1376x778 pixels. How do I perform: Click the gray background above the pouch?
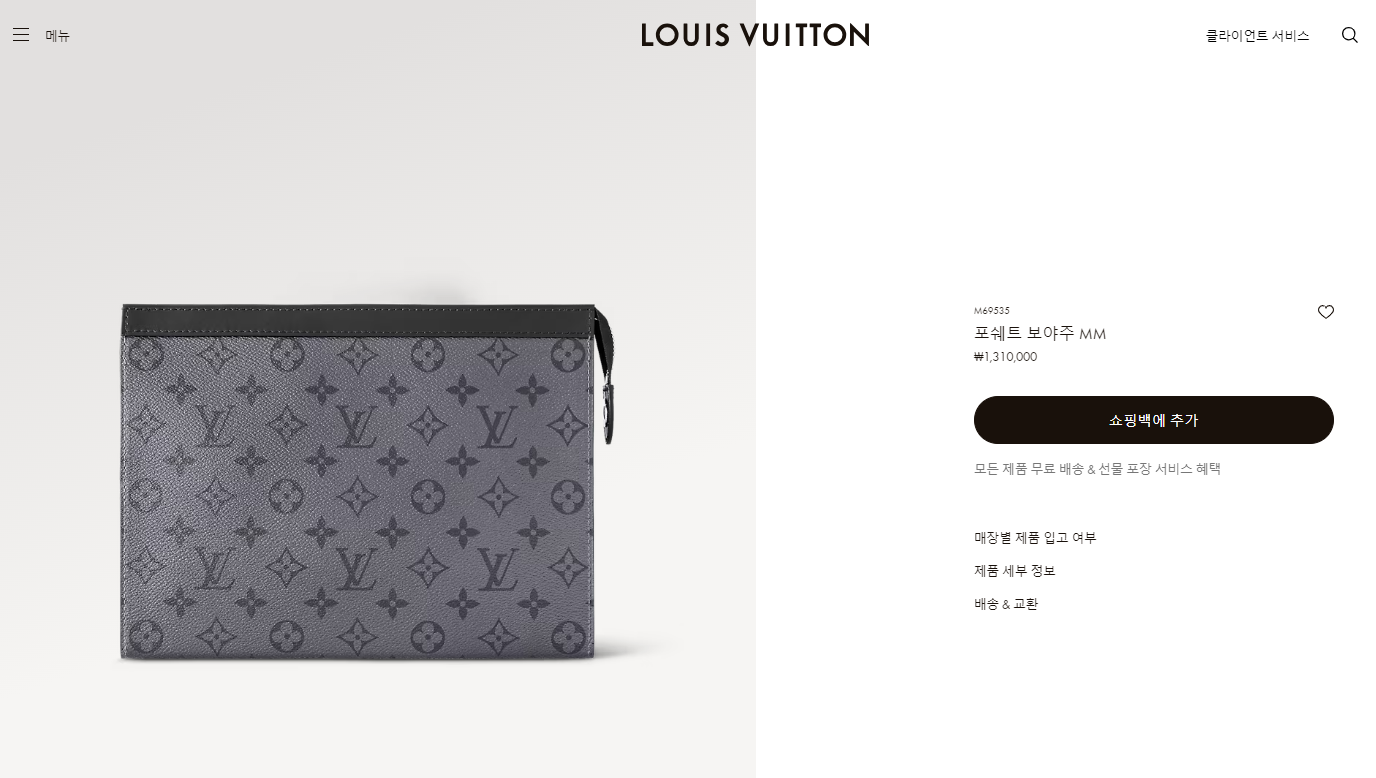pyautogui.click(x=378, y=180)
